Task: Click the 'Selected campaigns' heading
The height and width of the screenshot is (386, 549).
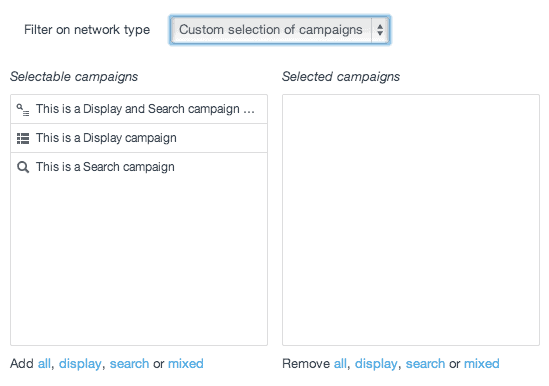Action: coord(341,77)
